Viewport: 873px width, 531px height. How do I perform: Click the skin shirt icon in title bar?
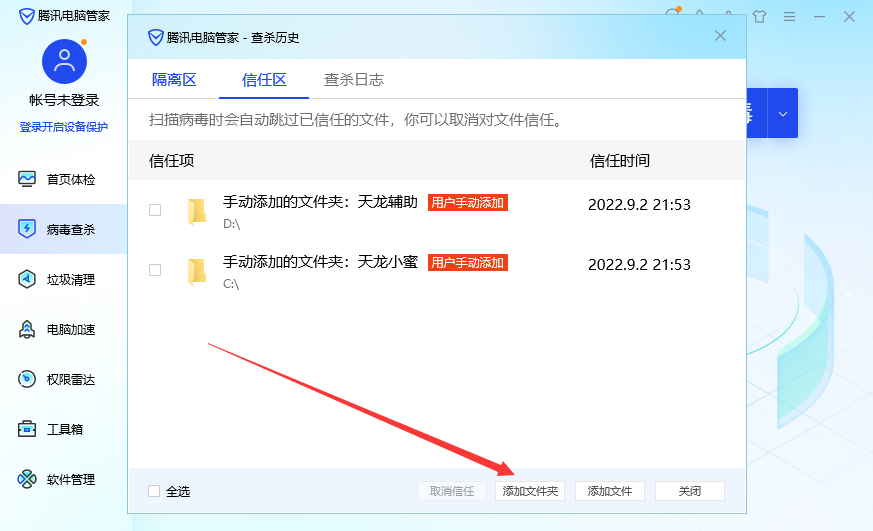click(x=759, y=17)
